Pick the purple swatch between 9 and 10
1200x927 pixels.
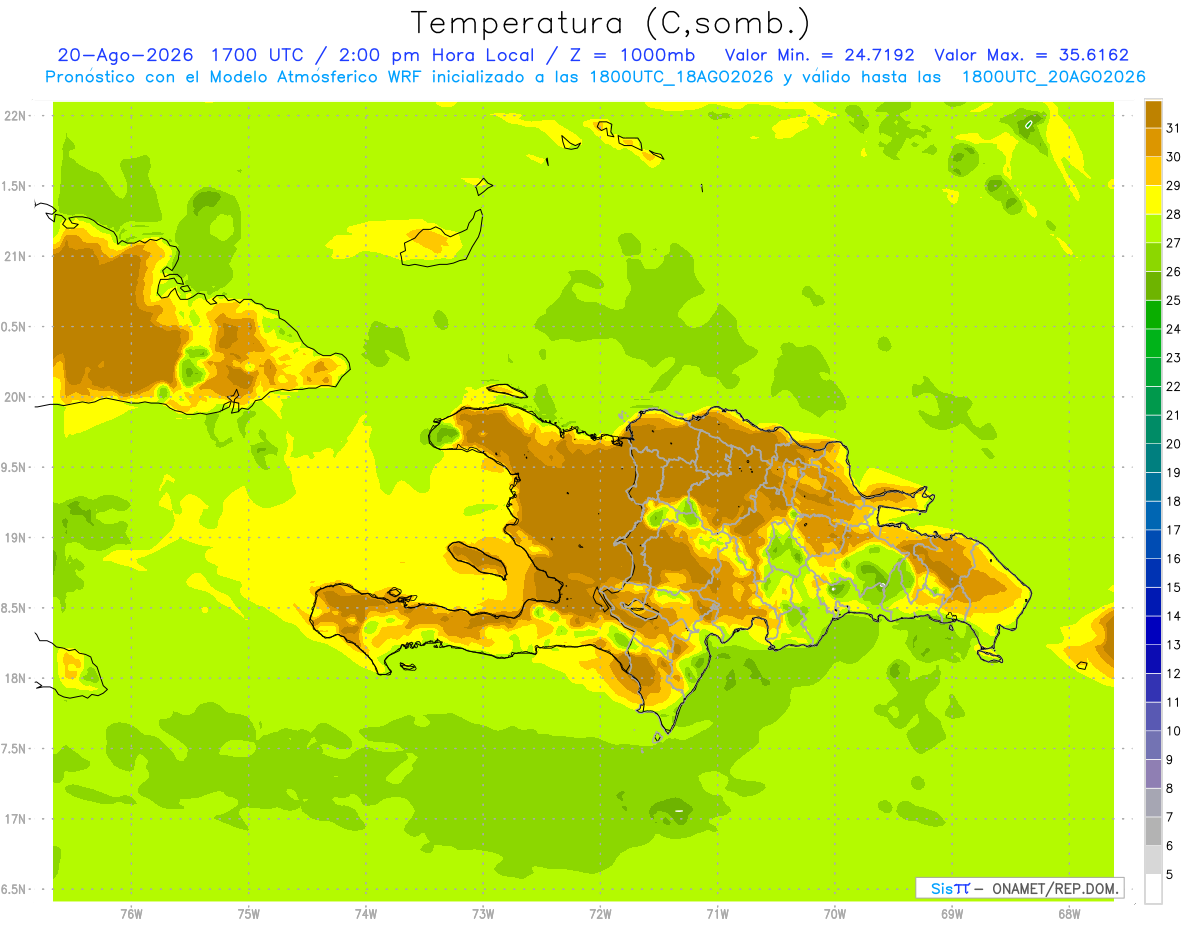point(1153,745)
